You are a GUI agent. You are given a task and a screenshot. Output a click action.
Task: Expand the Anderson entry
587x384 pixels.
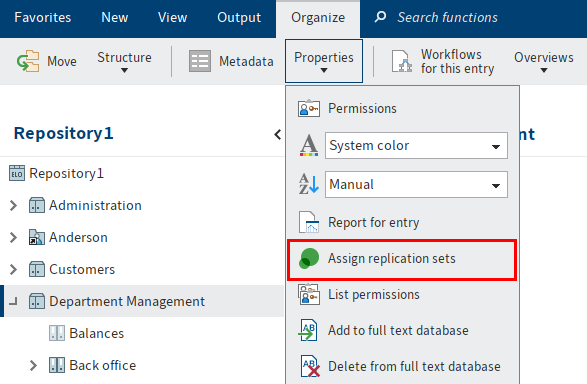coord(13,237)
